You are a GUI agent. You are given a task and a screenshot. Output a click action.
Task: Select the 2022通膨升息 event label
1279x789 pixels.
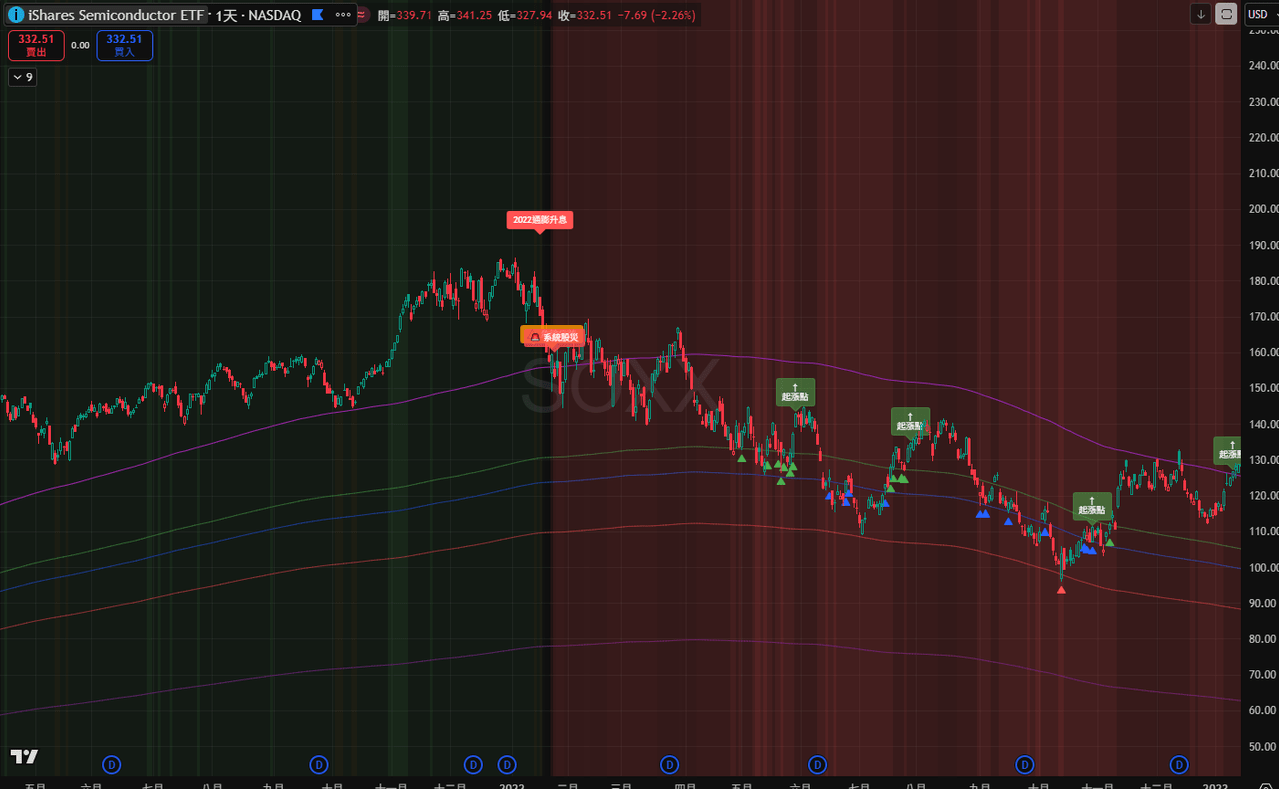540,219
